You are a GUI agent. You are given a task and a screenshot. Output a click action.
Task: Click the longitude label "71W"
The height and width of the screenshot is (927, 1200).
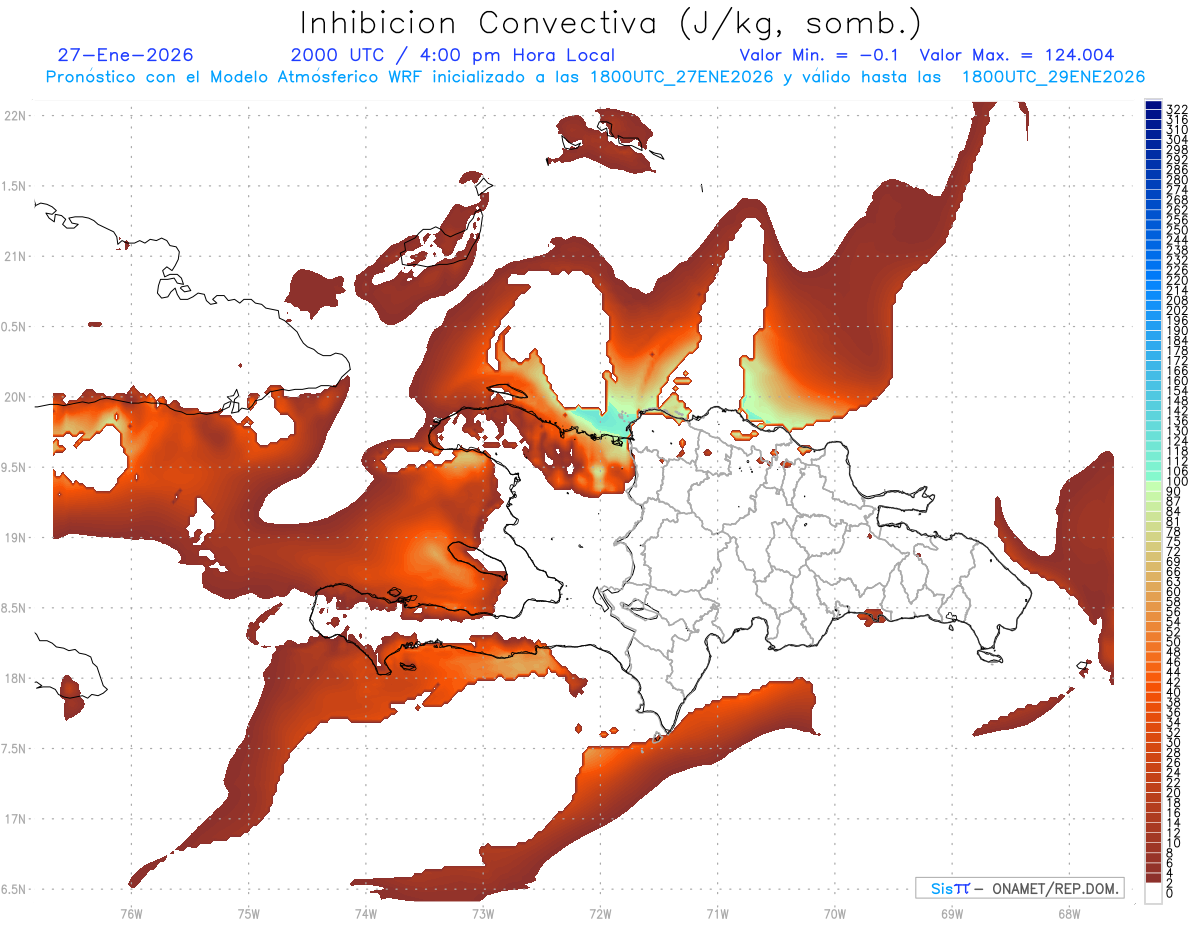coord(717,913)
